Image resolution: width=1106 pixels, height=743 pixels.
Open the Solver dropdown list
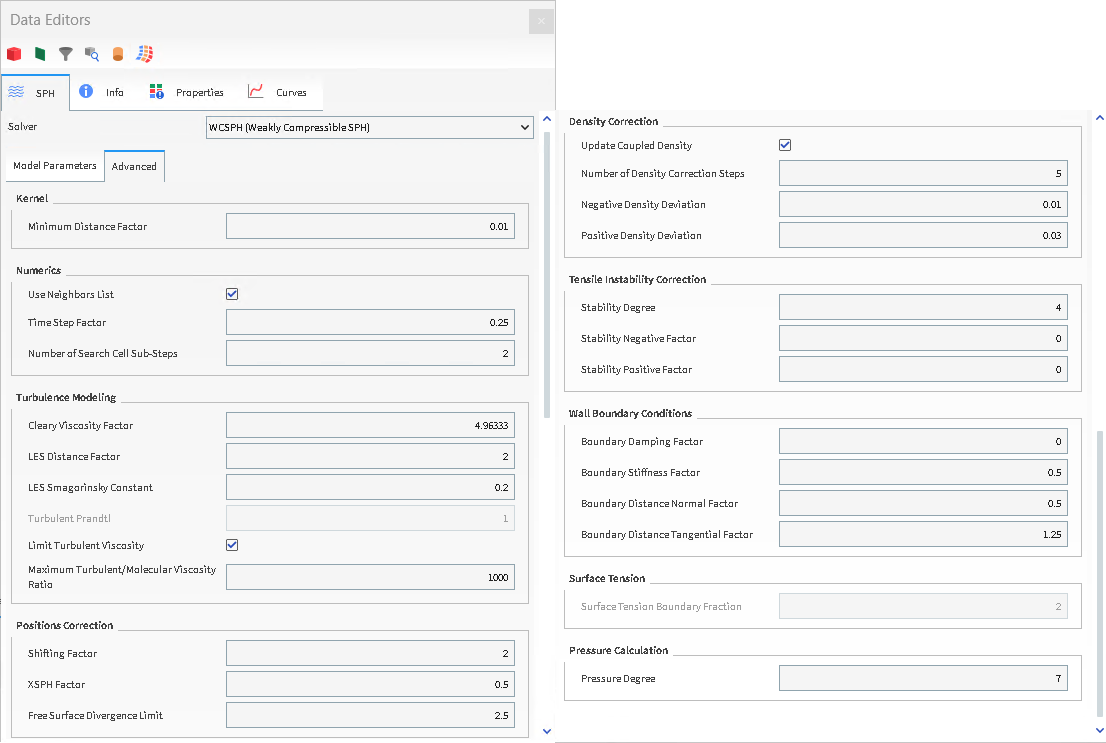point(369,127)
